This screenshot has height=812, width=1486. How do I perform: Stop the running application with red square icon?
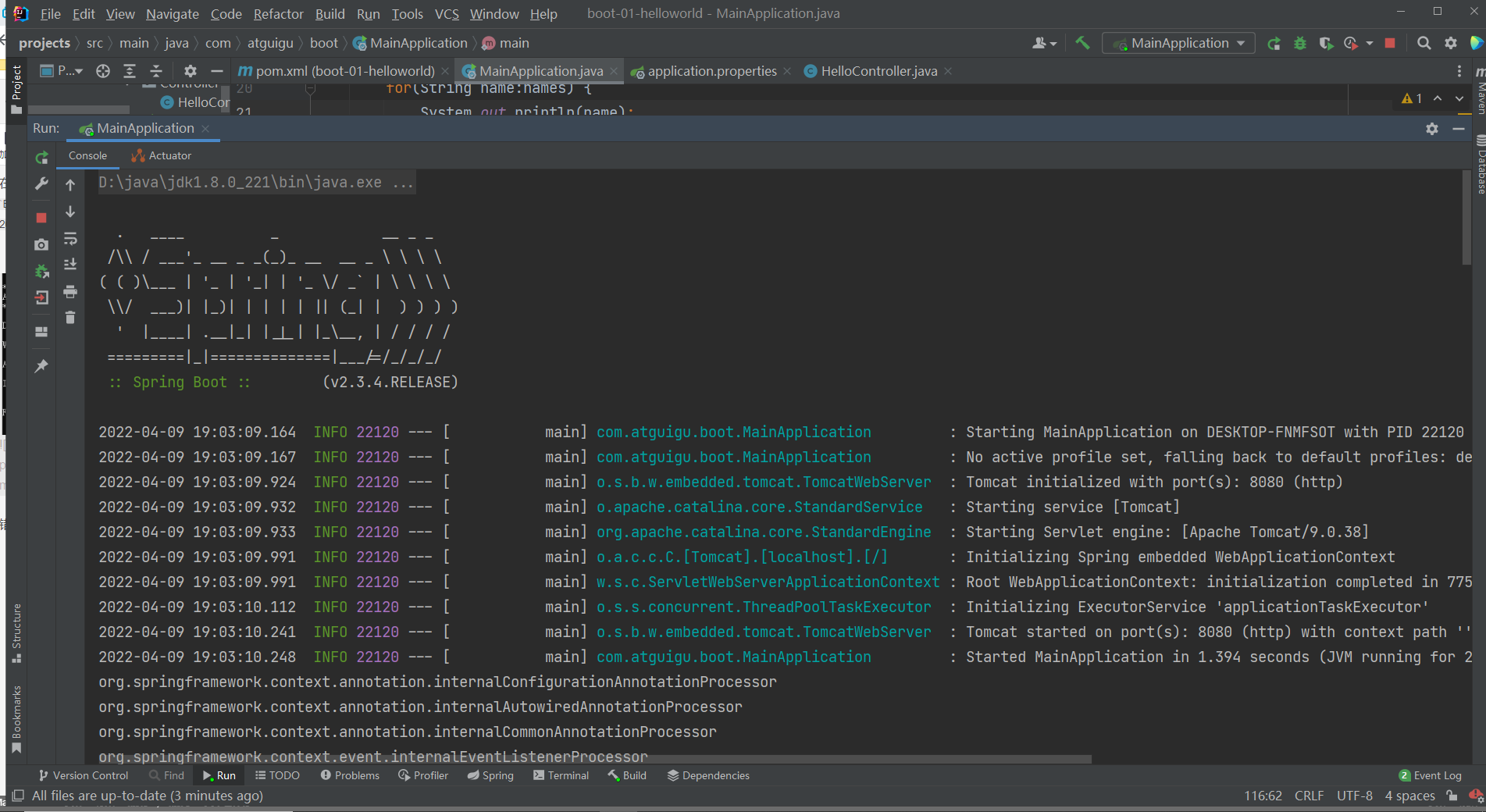(41, 218)
